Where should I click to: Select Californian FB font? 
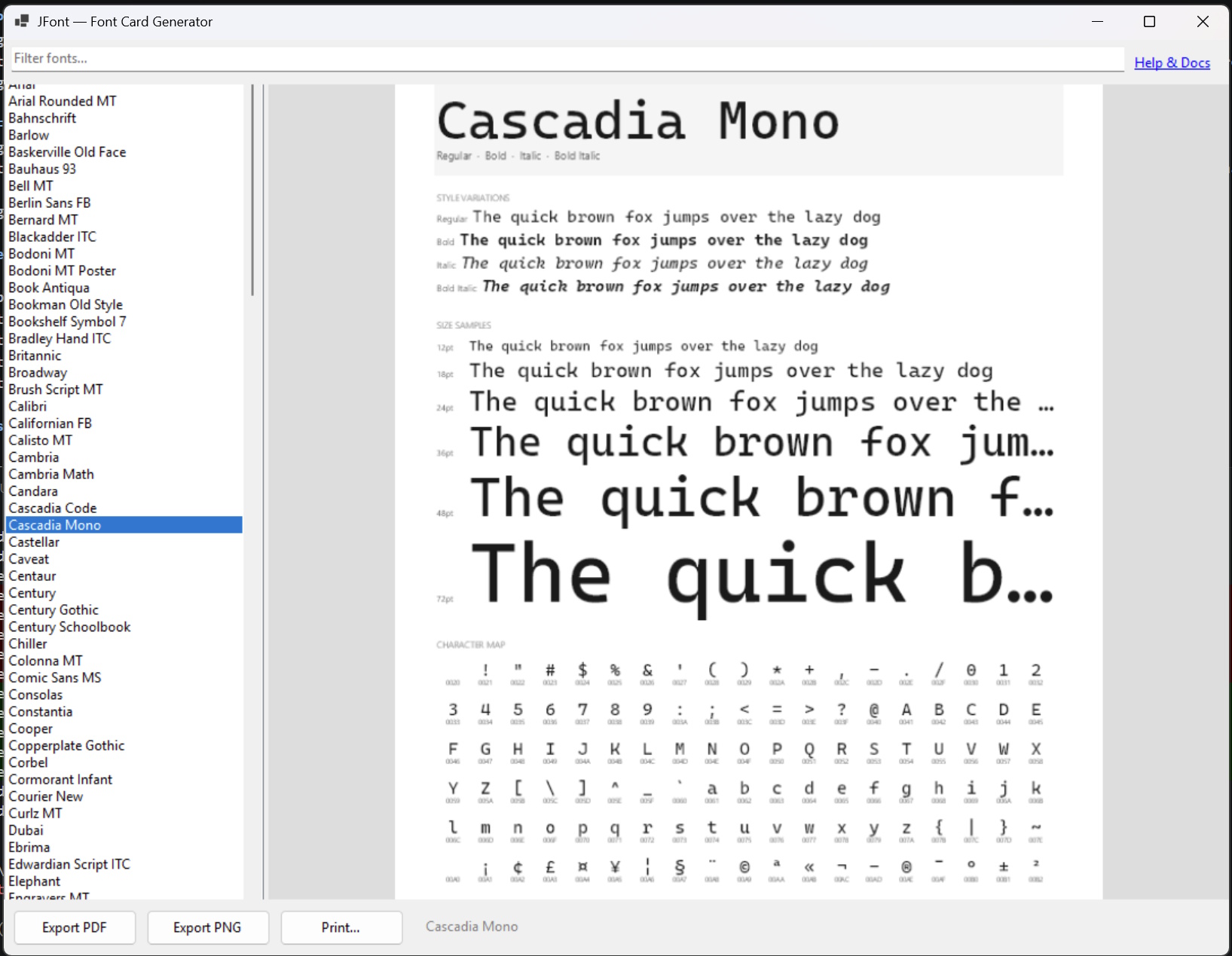point(124,423)
